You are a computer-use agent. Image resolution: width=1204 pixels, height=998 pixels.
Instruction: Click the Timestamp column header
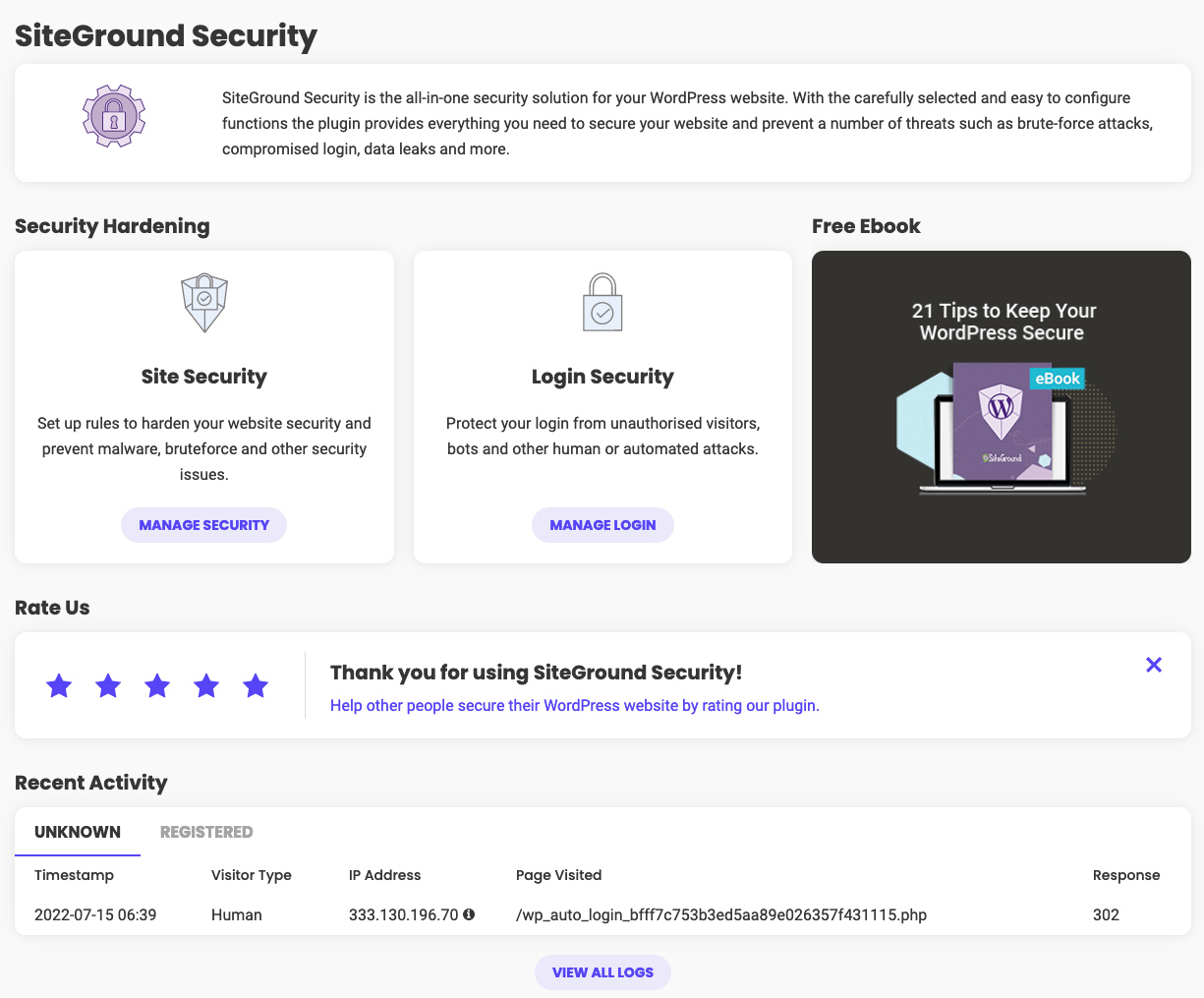tap(74, 875)
